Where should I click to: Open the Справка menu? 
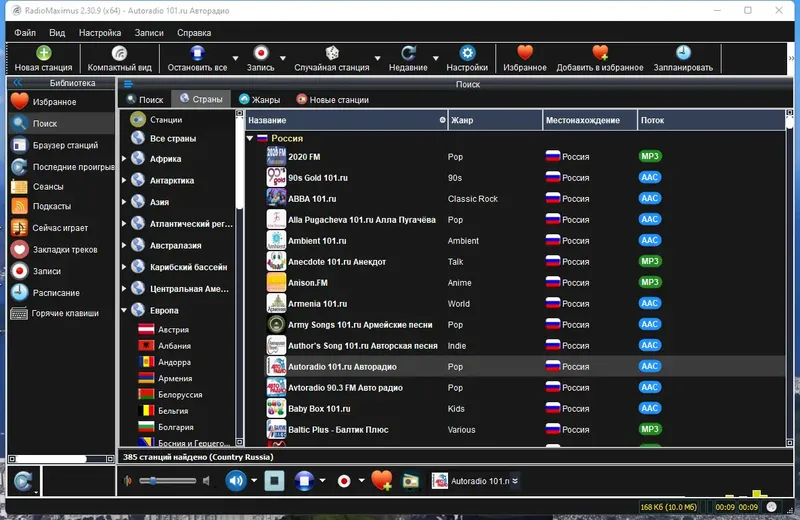194,33
